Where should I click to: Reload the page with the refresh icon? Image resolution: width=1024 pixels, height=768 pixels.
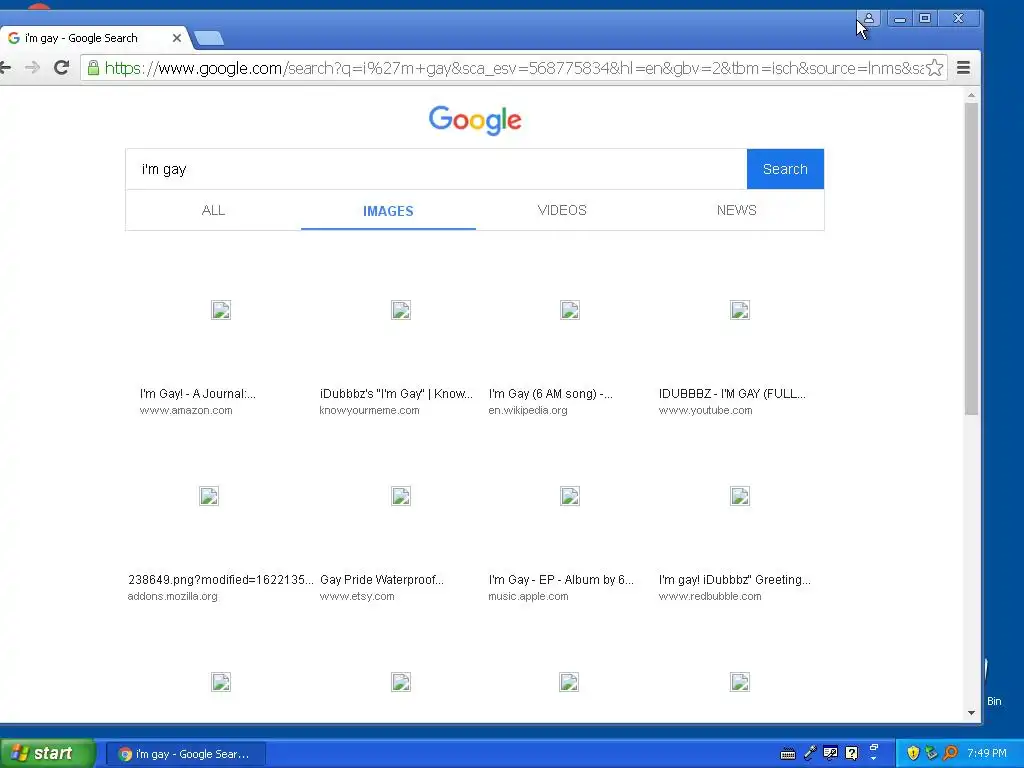61,67
